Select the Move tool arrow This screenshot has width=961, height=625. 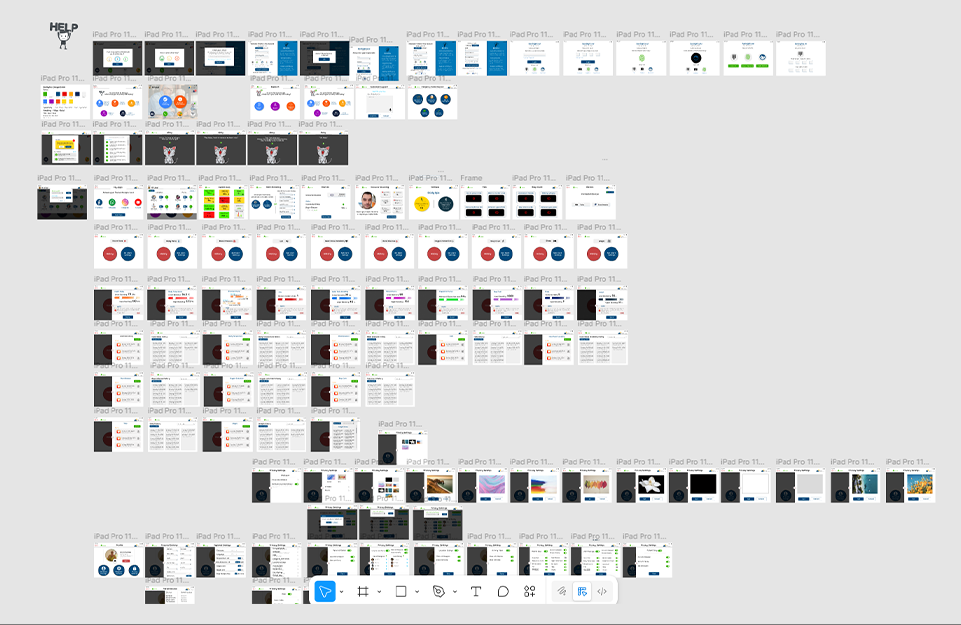[325, 591]
